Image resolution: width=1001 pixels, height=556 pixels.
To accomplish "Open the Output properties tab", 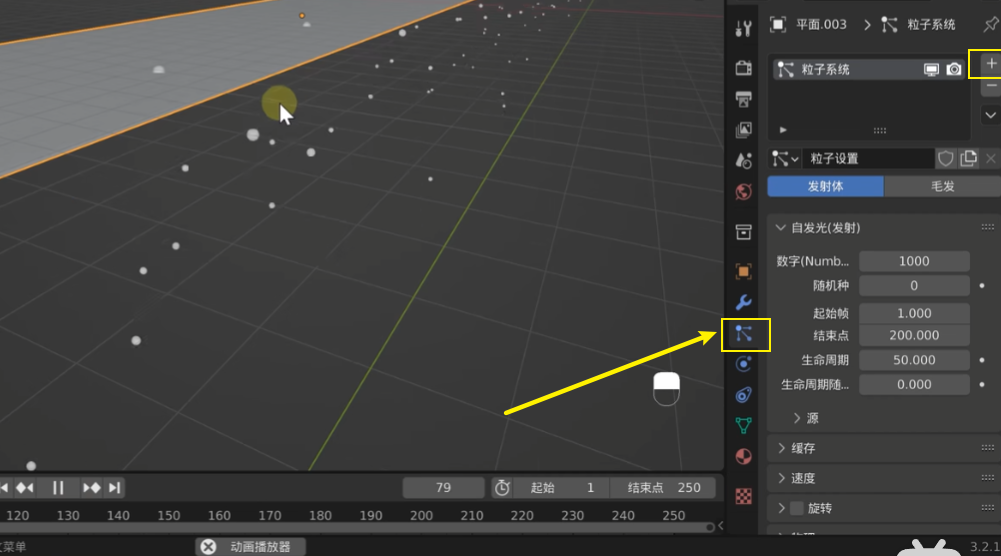I will [x=743, y=99].
